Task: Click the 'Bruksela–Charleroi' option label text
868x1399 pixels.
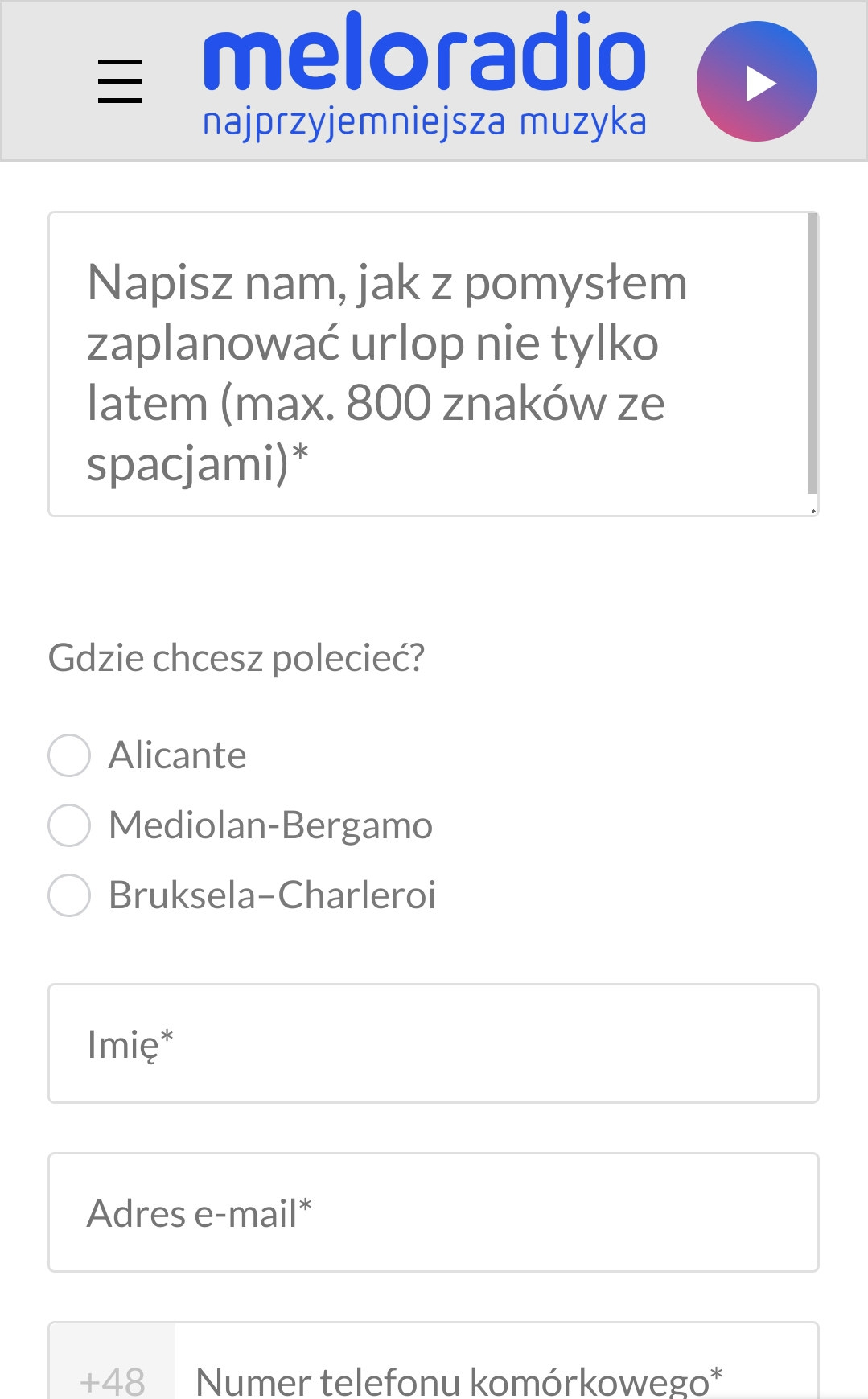Action: [x=272, y=895]
